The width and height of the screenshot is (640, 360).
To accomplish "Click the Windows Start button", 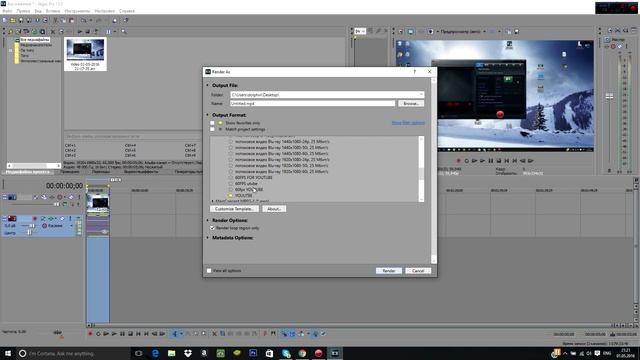I will point(7,353).
